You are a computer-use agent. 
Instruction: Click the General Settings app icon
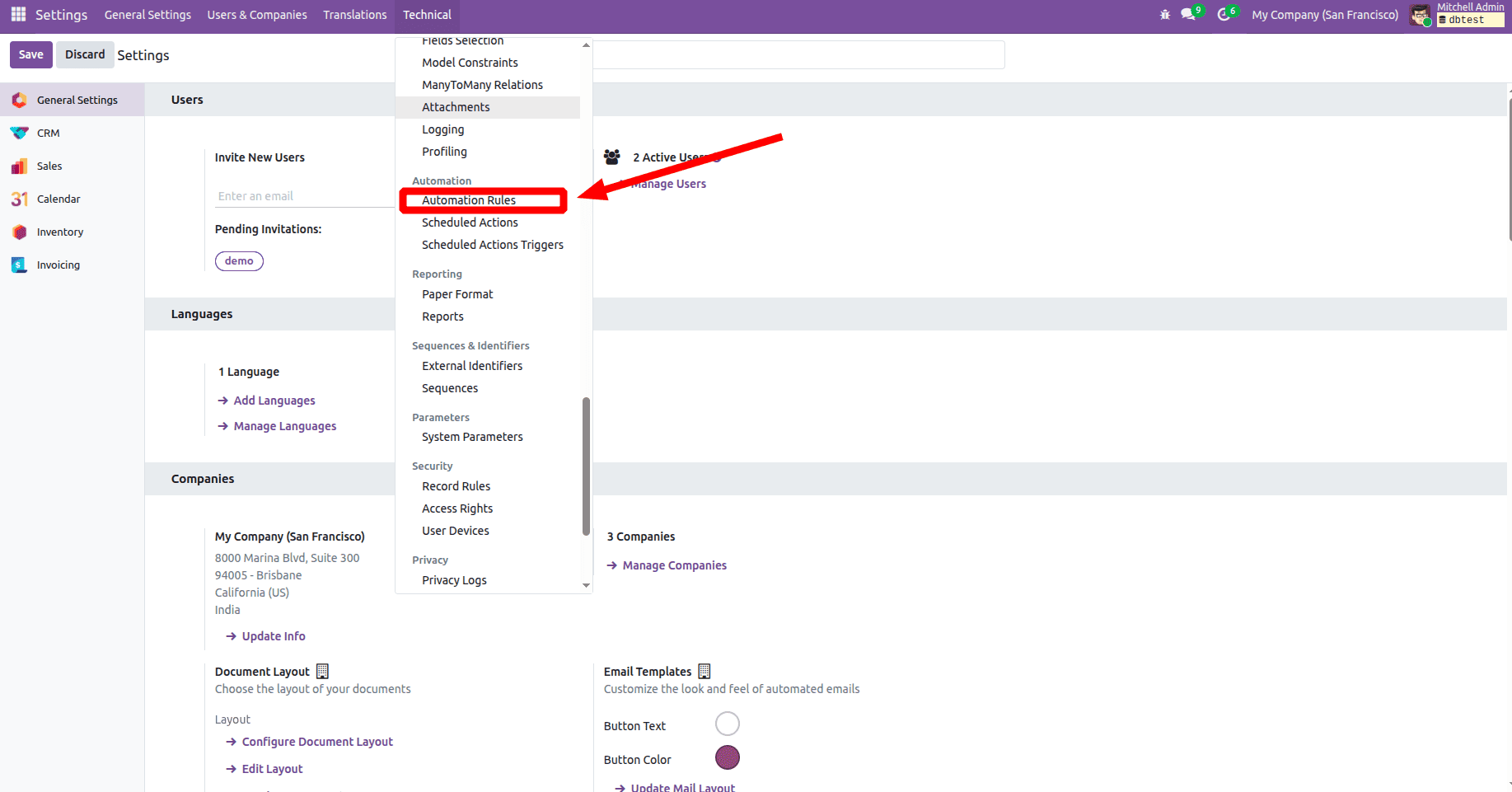(x=20, y=100)
